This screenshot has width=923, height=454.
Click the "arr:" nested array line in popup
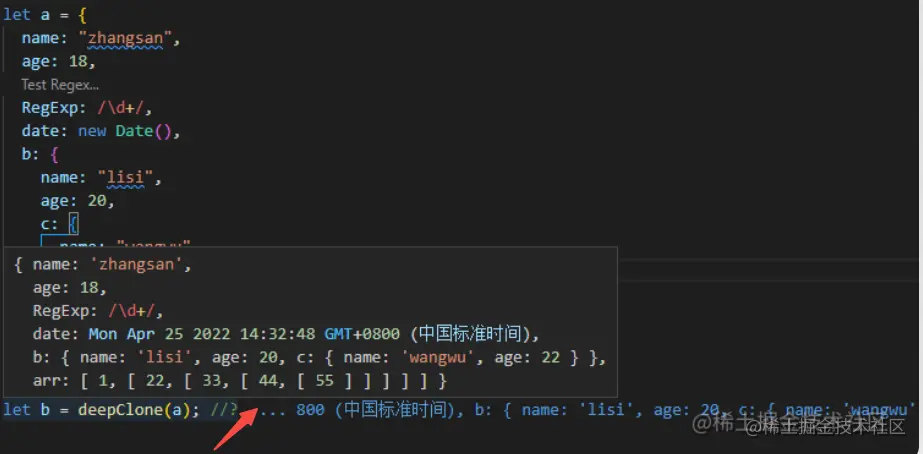(x=240, y=382)
